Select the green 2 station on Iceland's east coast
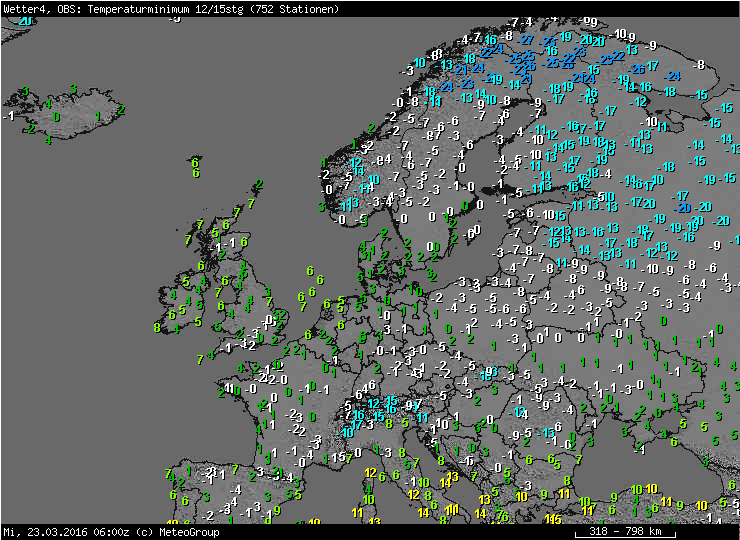This screenshot has height=540, width=740. point(120,109)
